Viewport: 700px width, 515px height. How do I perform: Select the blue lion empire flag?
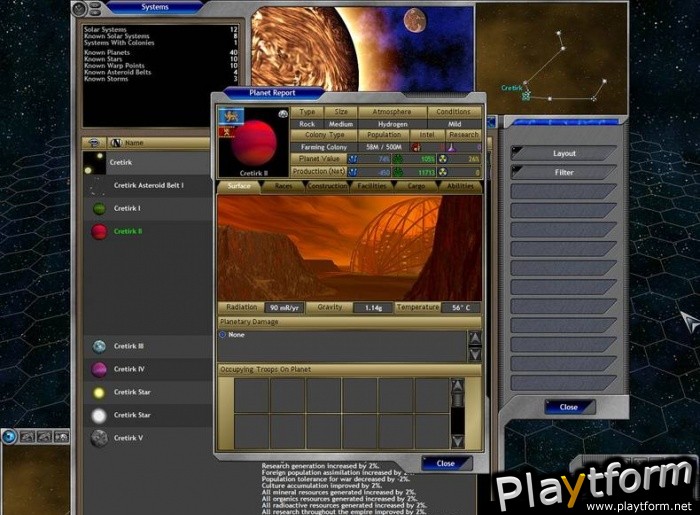coord(231,116)
